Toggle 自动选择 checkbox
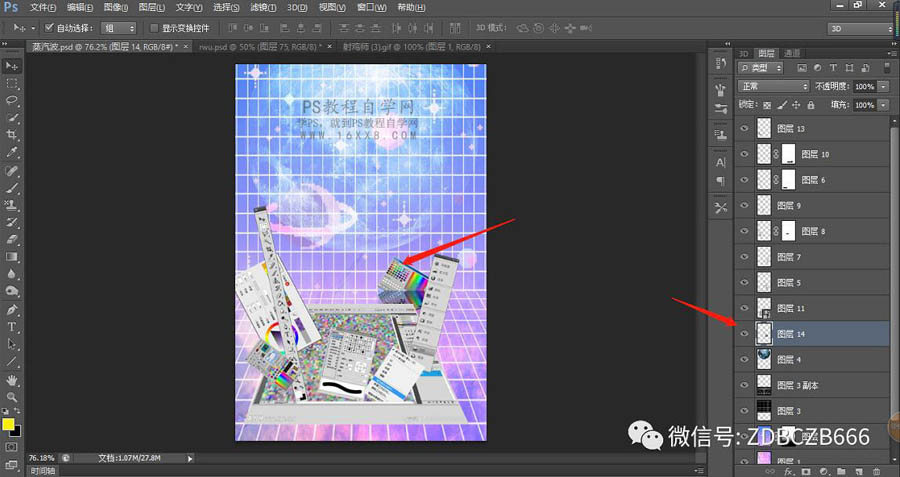The height and width of the screenshot is (477, 900). 49,28
